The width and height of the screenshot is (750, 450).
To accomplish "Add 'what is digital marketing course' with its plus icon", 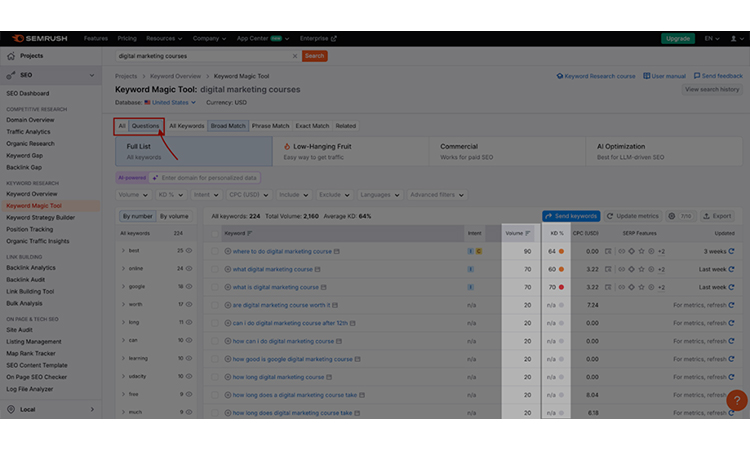I will tap(228, 287).
